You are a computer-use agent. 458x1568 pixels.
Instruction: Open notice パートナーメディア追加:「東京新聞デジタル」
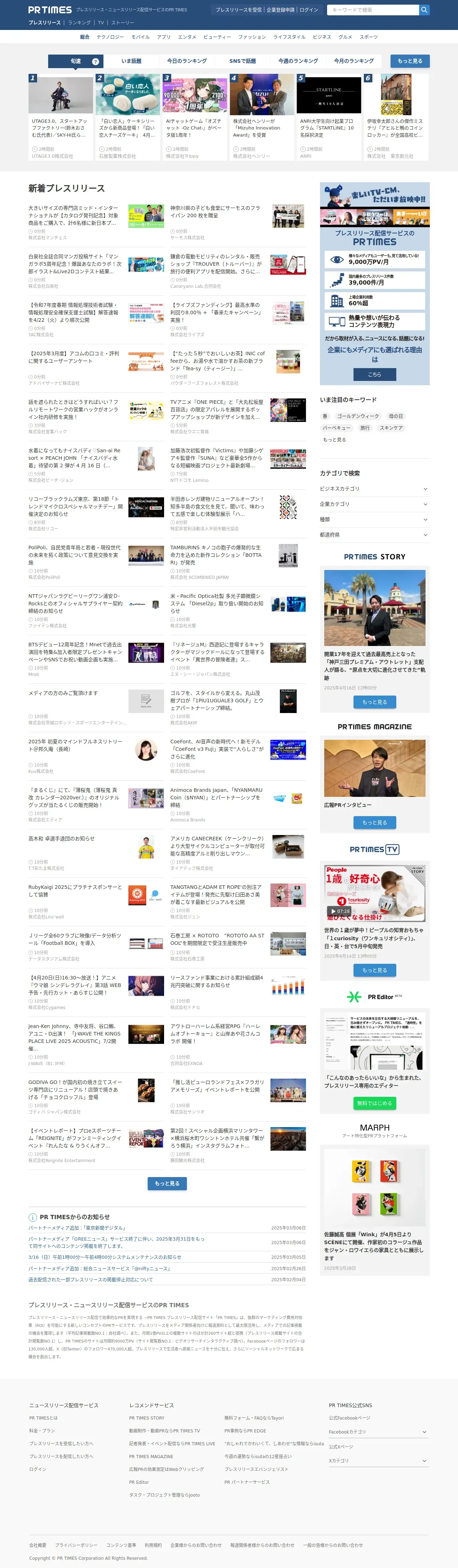pyautogui.click(x=77, y=1228)
